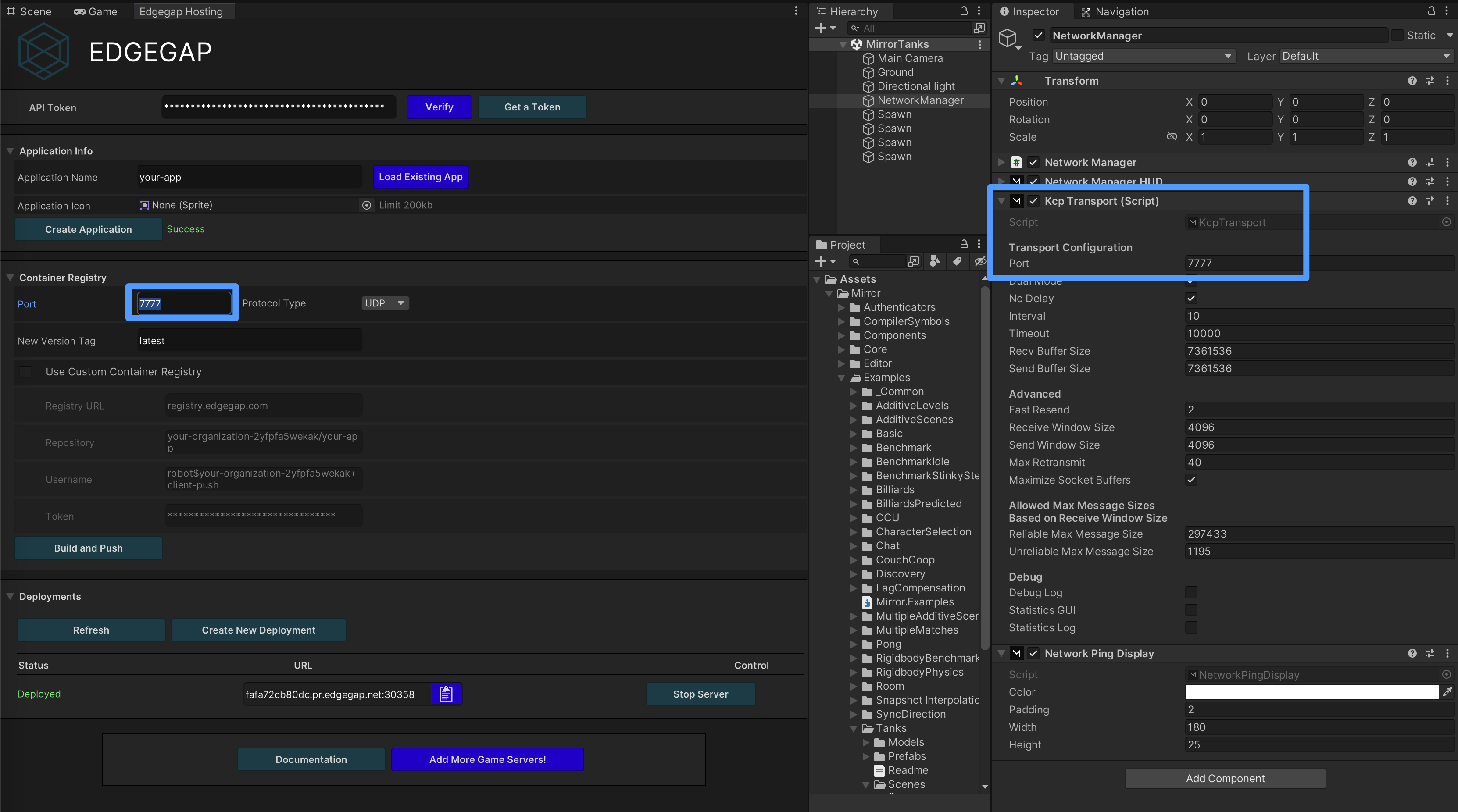The image size is (1458, 812).
Task: Open the white Color swatch picker
Action: tap(1311, 691)
